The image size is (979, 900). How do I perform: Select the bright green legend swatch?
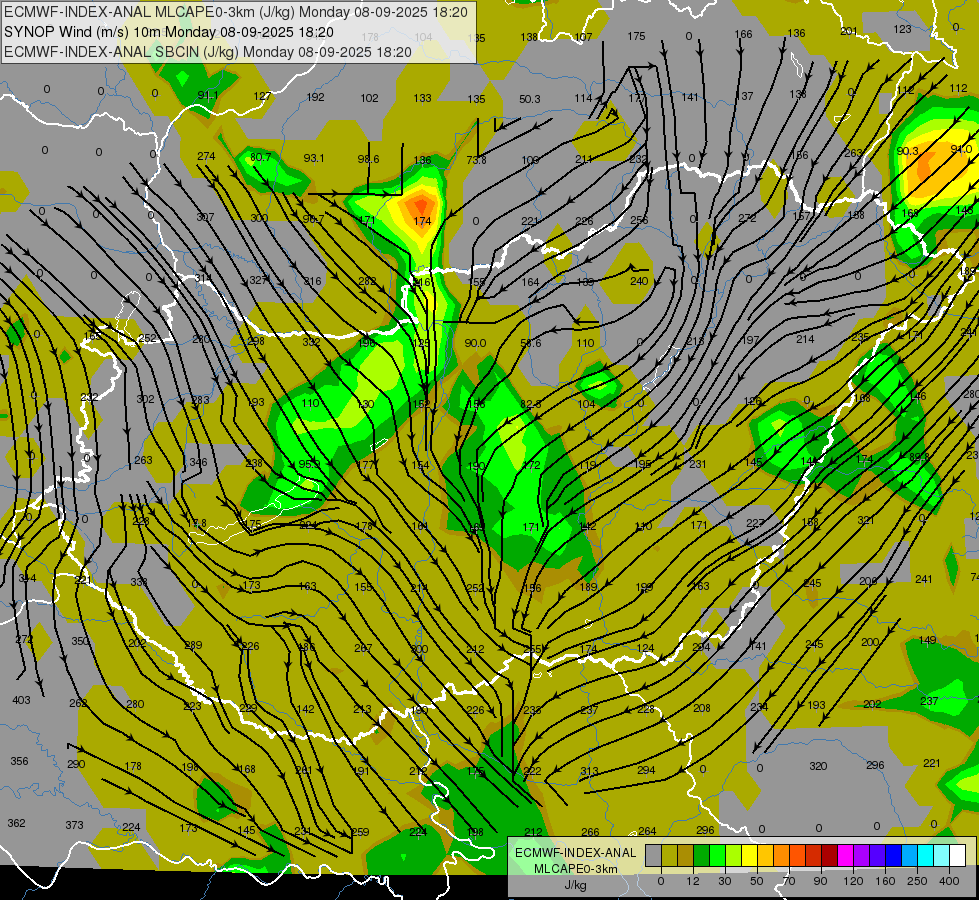(x=718, y=855)
